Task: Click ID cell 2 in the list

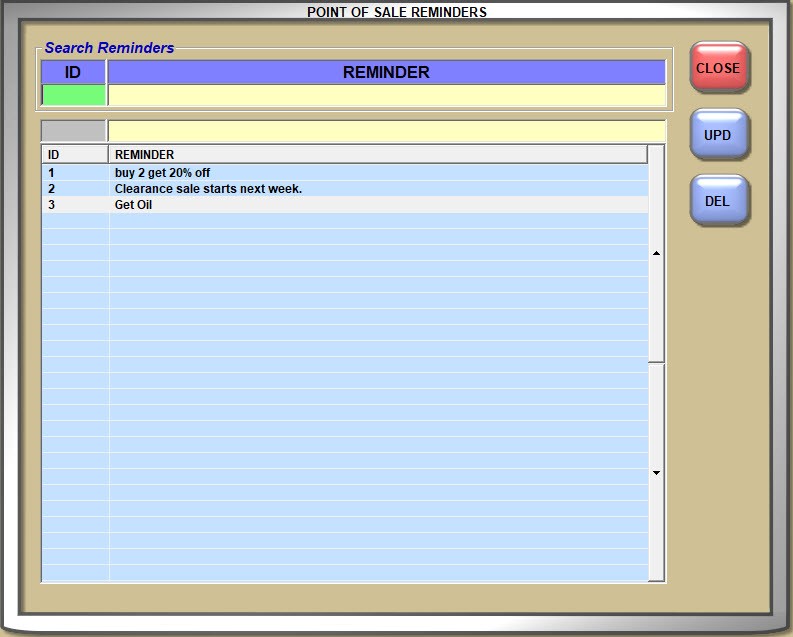Action: [x=52, y=189]
